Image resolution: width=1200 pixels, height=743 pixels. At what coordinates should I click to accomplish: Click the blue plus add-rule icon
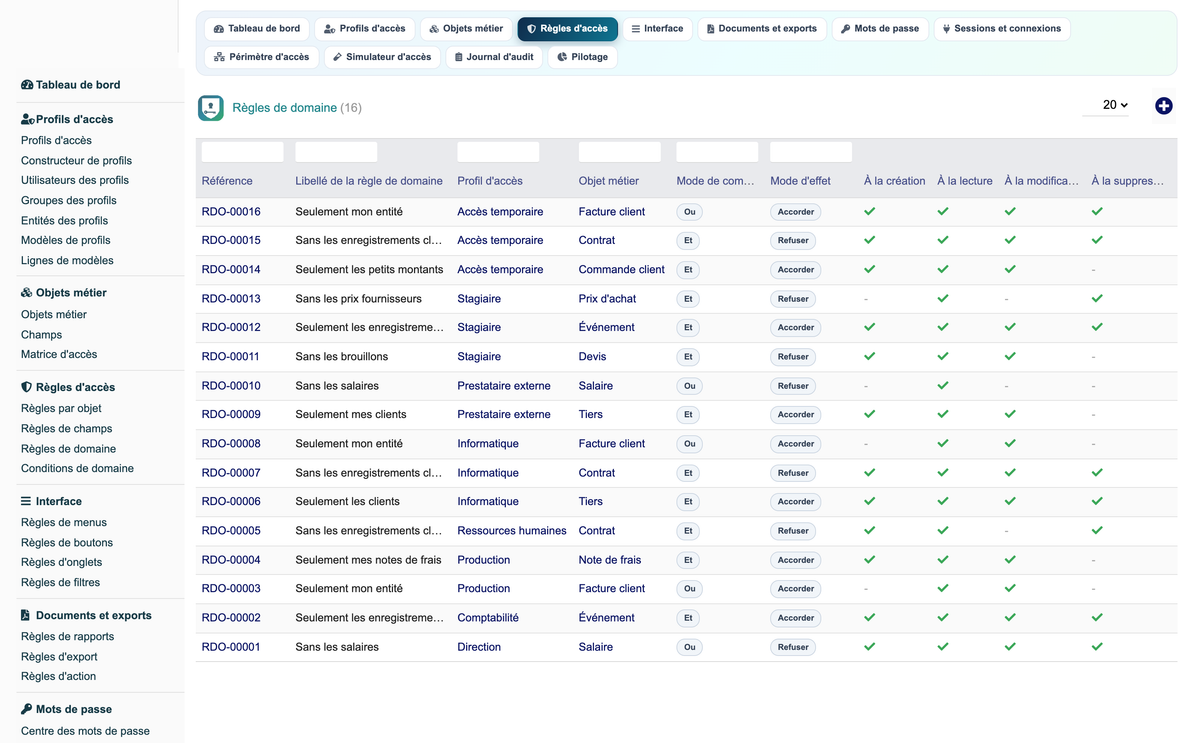[x=1163, y=106]
